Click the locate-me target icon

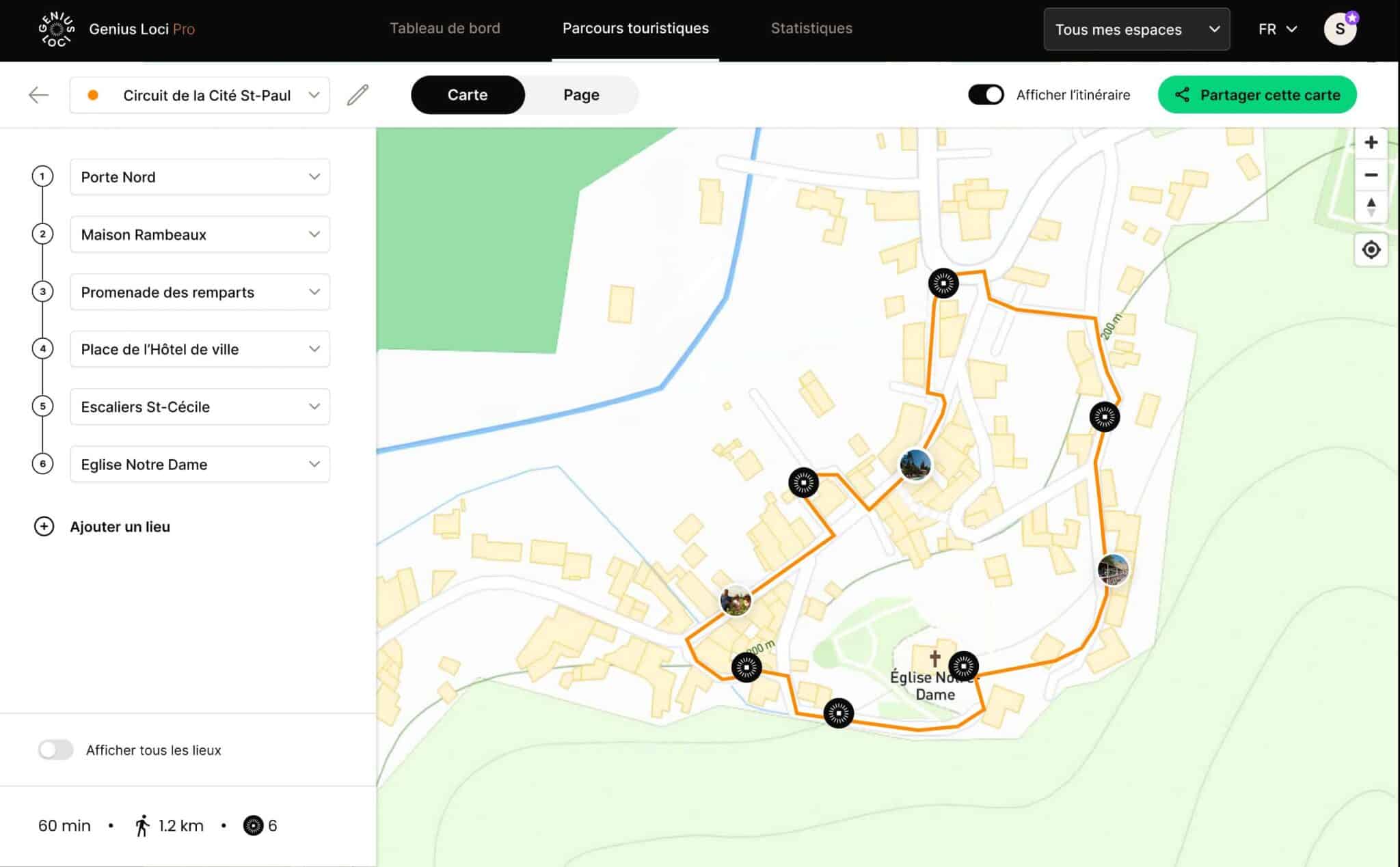point(1371,250)
